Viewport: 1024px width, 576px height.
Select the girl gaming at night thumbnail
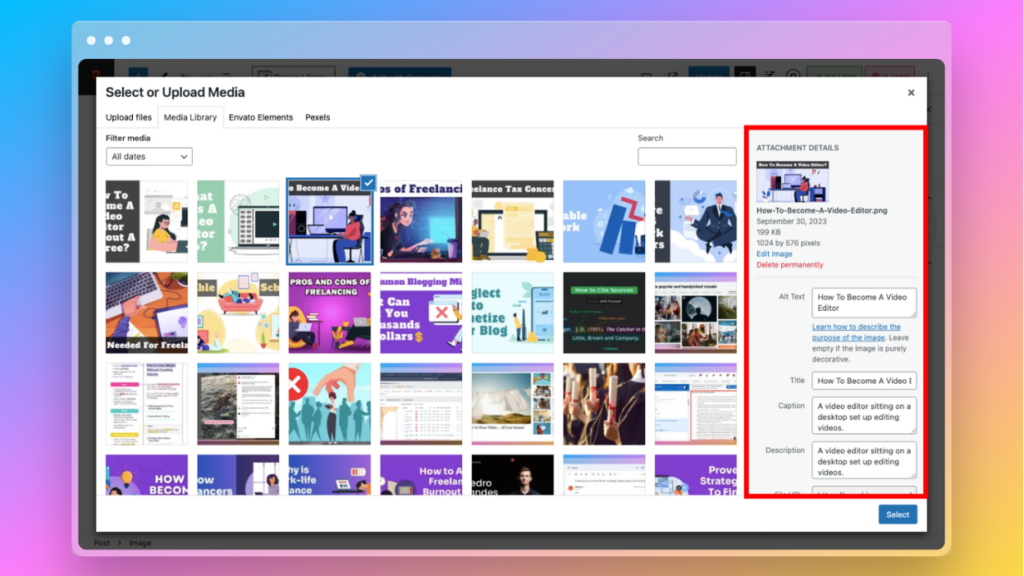pos(421,221)
